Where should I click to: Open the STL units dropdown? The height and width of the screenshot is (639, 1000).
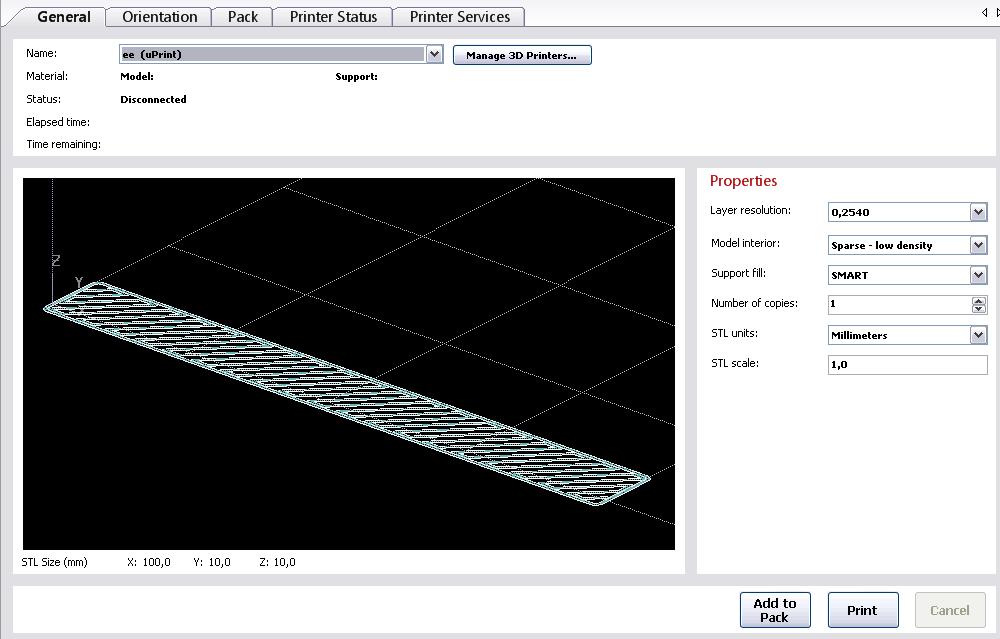tap(978, 335)
